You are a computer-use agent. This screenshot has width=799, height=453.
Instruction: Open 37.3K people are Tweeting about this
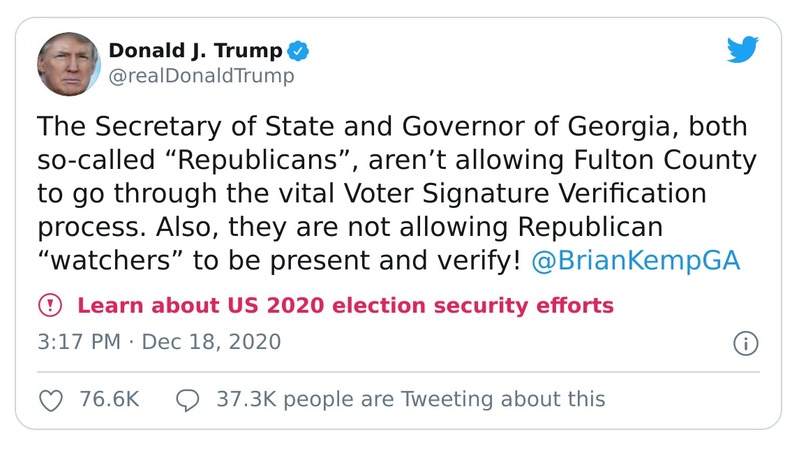[x=411, y=399]
